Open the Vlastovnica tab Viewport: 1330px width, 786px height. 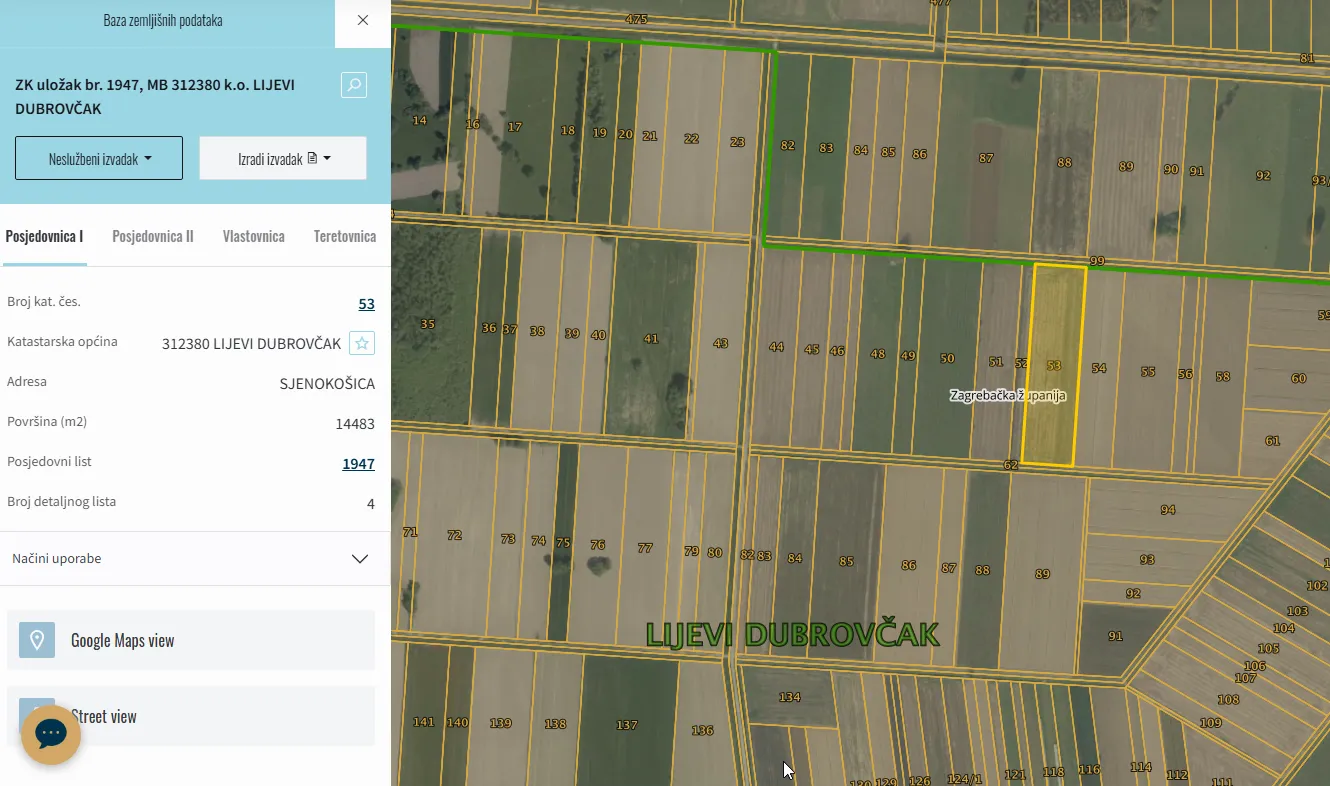(x=254, y=237)
